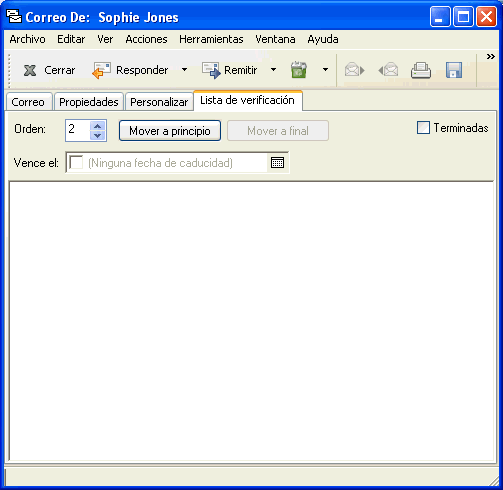Open the Archivo menu
The width and height of the screenshot is (503, 490).
pos(27,39)
